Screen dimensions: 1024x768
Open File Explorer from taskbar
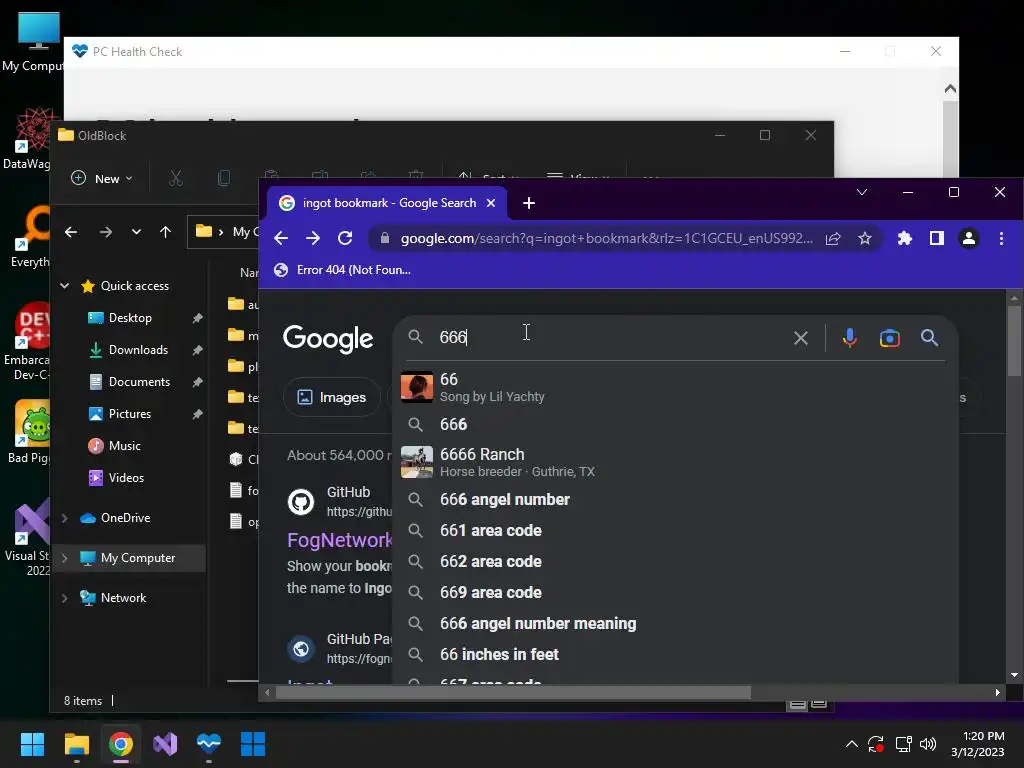(76, 744)
